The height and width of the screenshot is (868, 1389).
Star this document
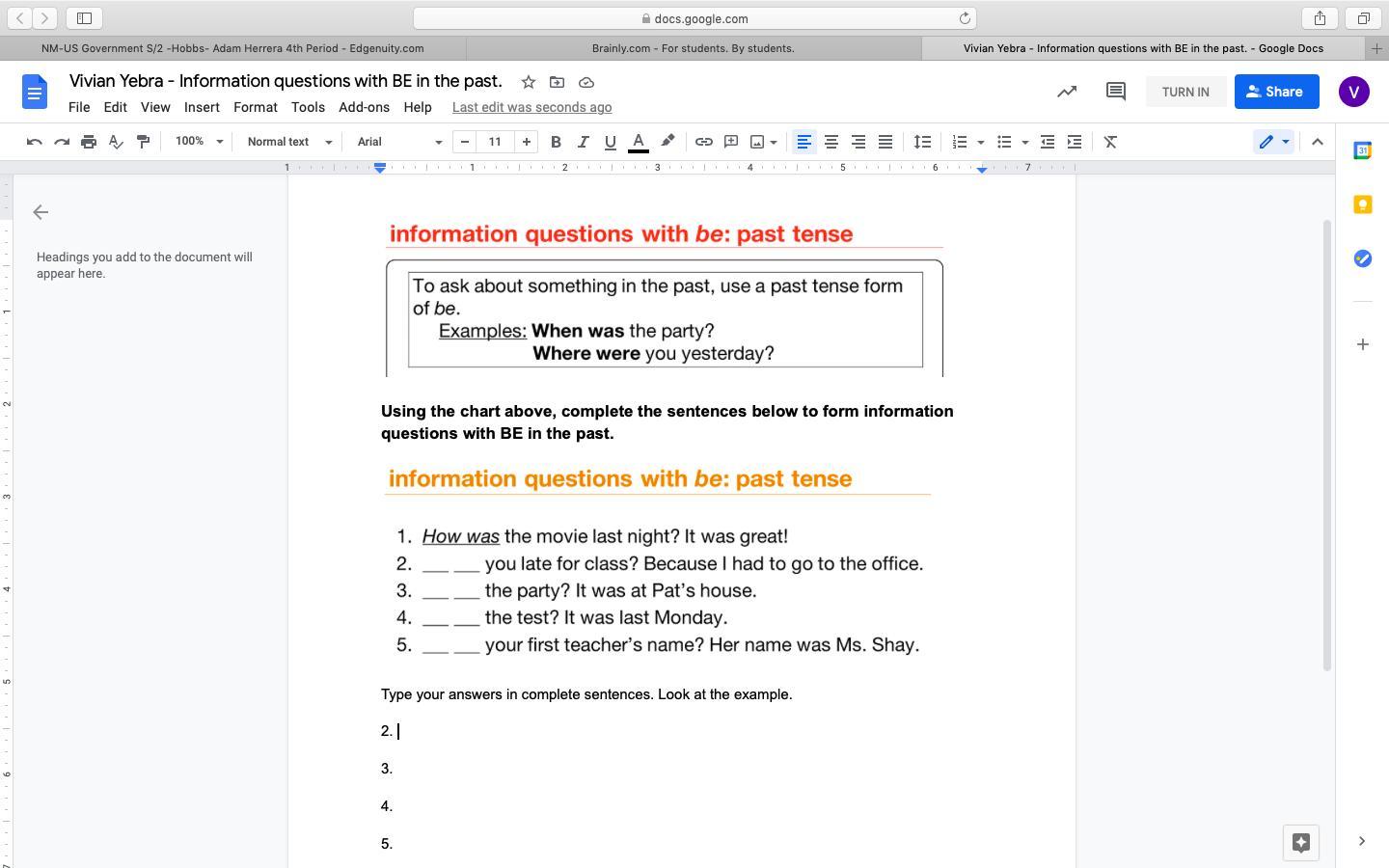pyautogui.click(x=528, y=82)
